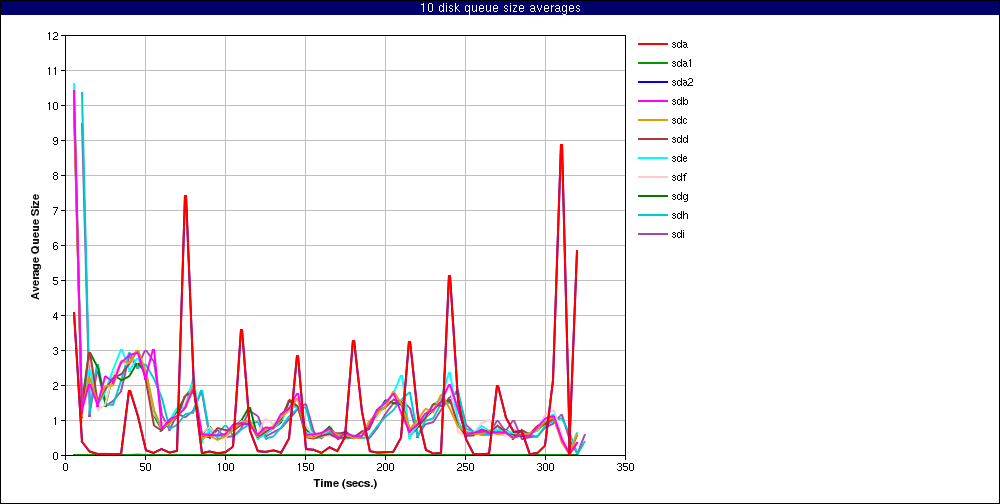Select the sda1 legend label
Viewport: 1000px width, 504px height.
pyautogui.click(x=682, y=63)
